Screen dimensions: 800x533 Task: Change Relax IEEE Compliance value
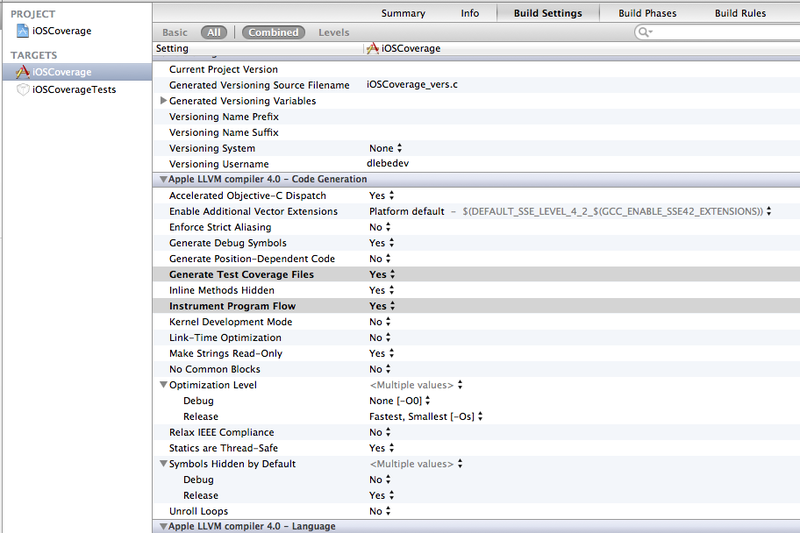[x=380, y=432]
